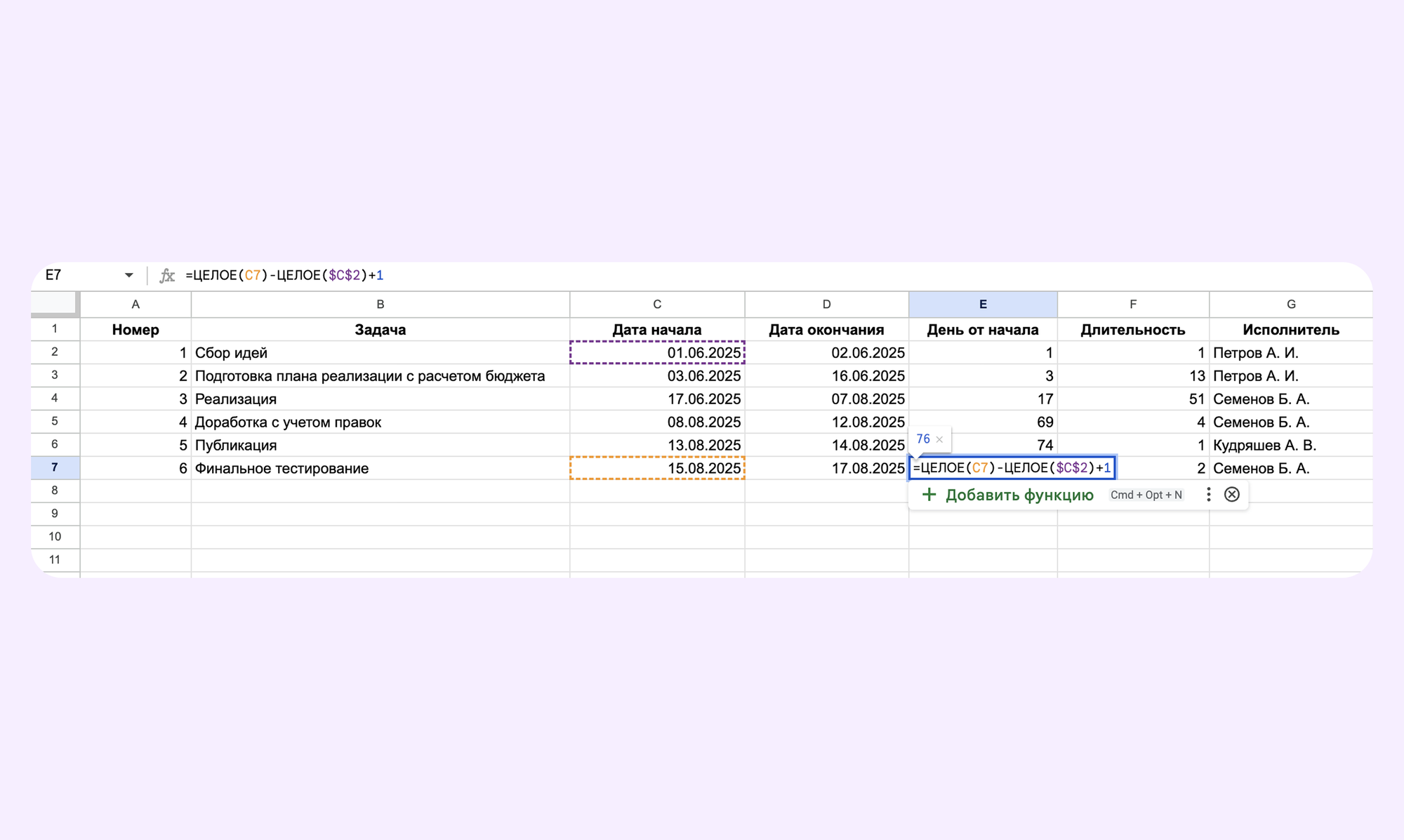Screen dimensions: 1404x840
Task: Click the 01.06.2025 start date cell
Action: click(x=657, y=353)
